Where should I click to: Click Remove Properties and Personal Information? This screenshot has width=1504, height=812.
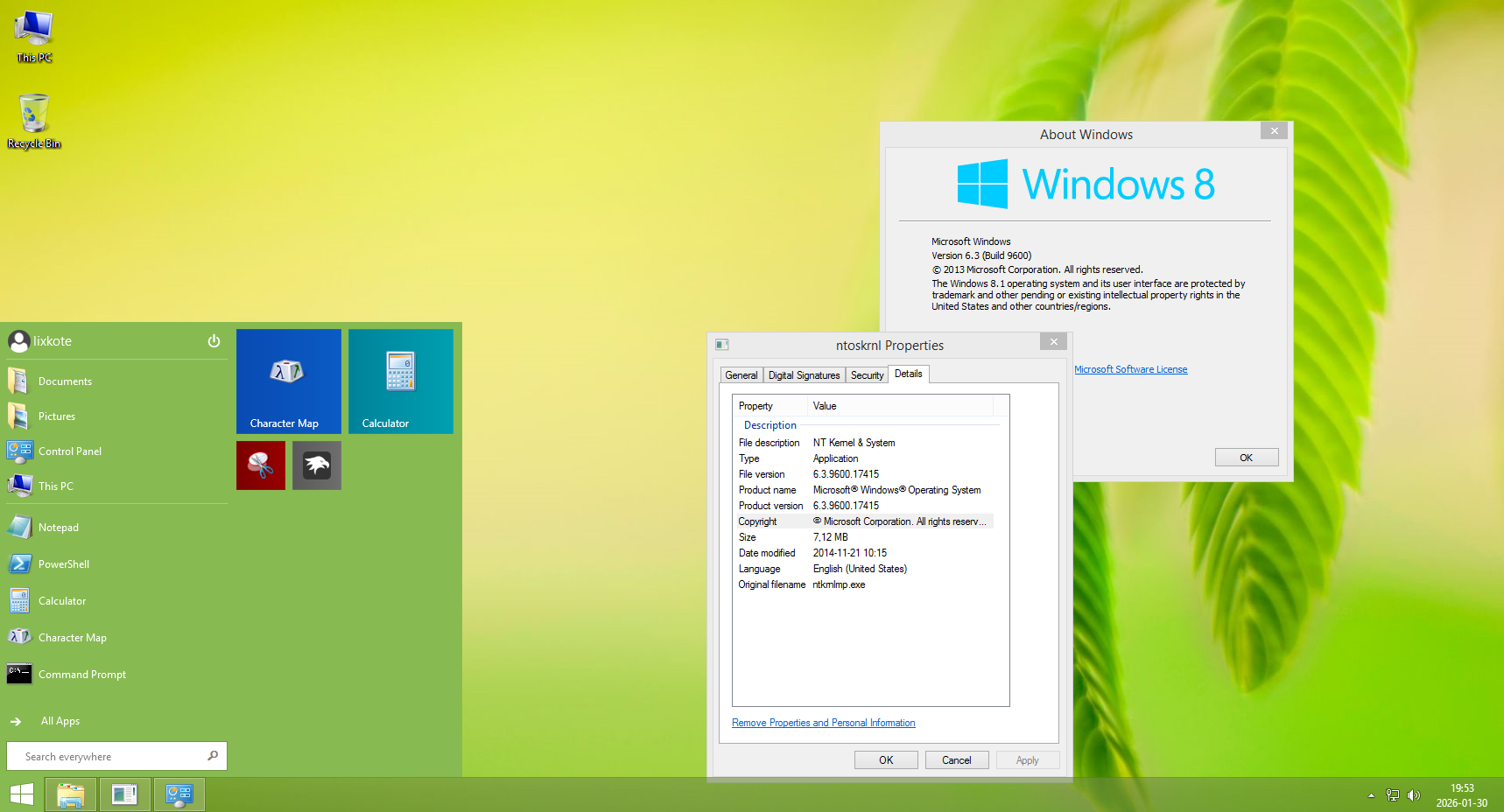[x=823, y=722]
